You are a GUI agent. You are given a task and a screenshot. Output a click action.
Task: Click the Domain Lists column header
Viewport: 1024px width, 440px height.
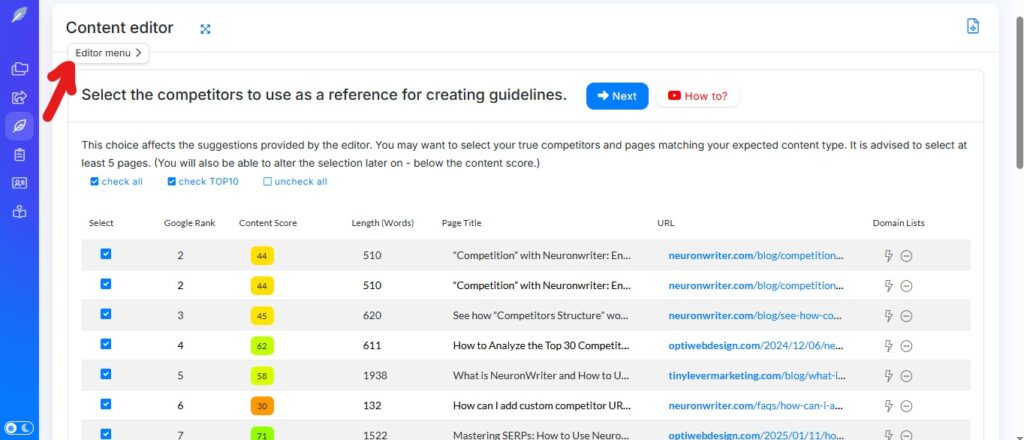tap(899, 223)
